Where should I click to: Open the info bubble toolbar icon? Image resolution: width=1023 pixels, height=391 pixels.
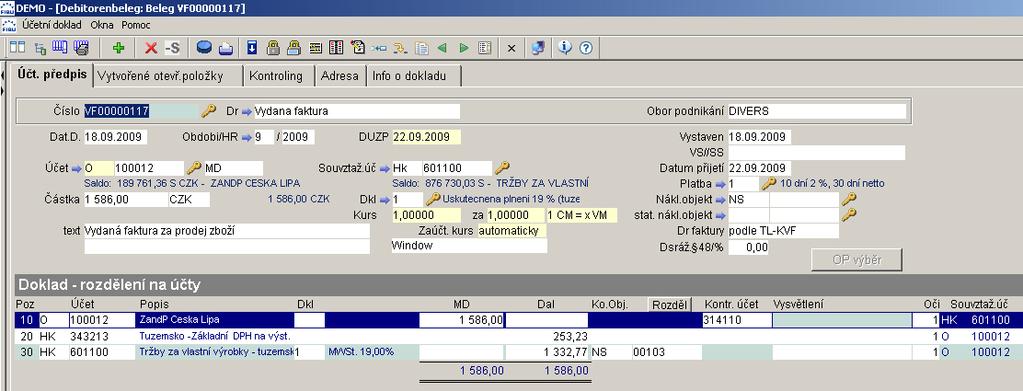565,48
